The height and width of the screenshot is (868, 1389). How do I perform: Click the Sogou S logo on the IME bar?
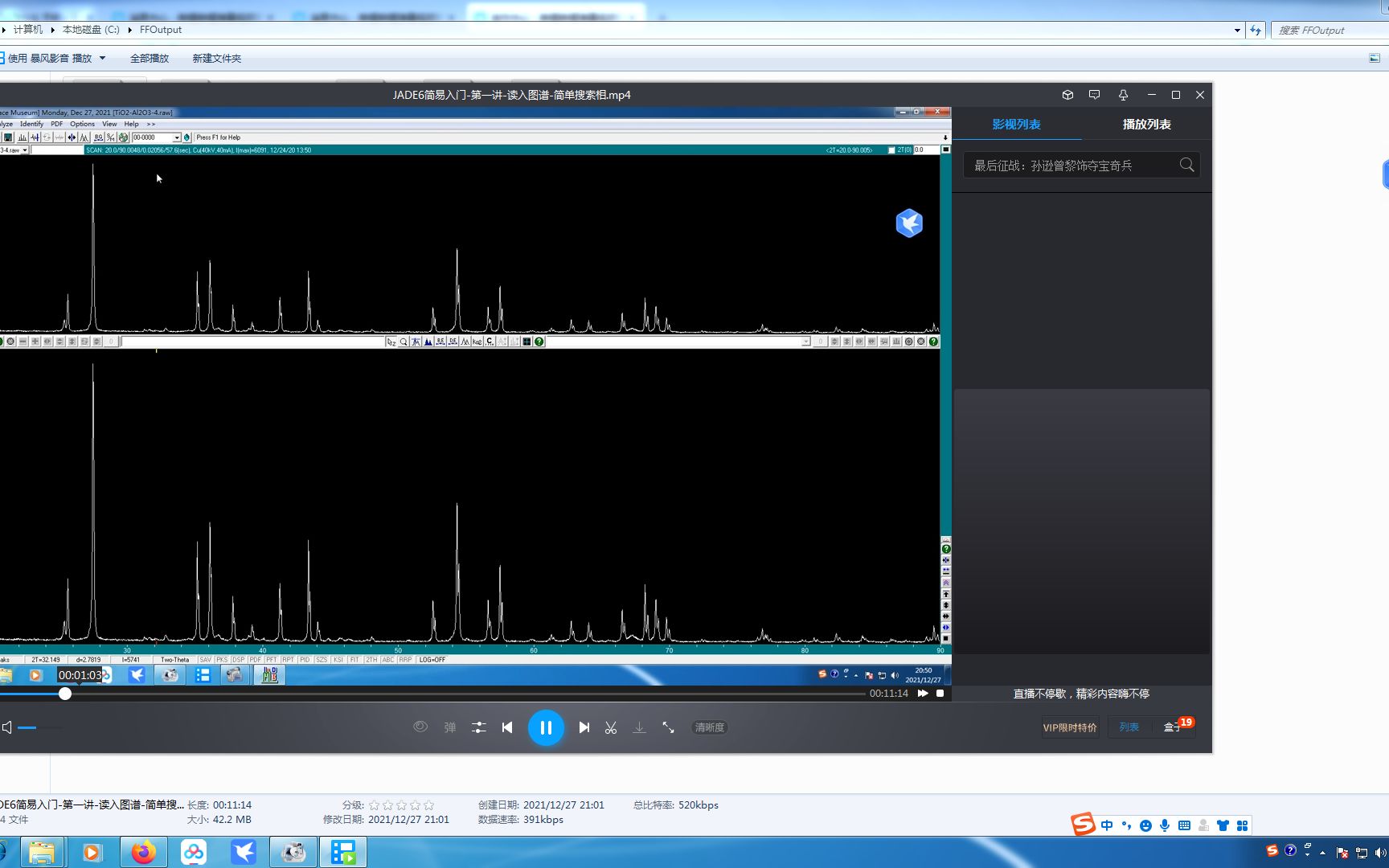[1083, 824]
